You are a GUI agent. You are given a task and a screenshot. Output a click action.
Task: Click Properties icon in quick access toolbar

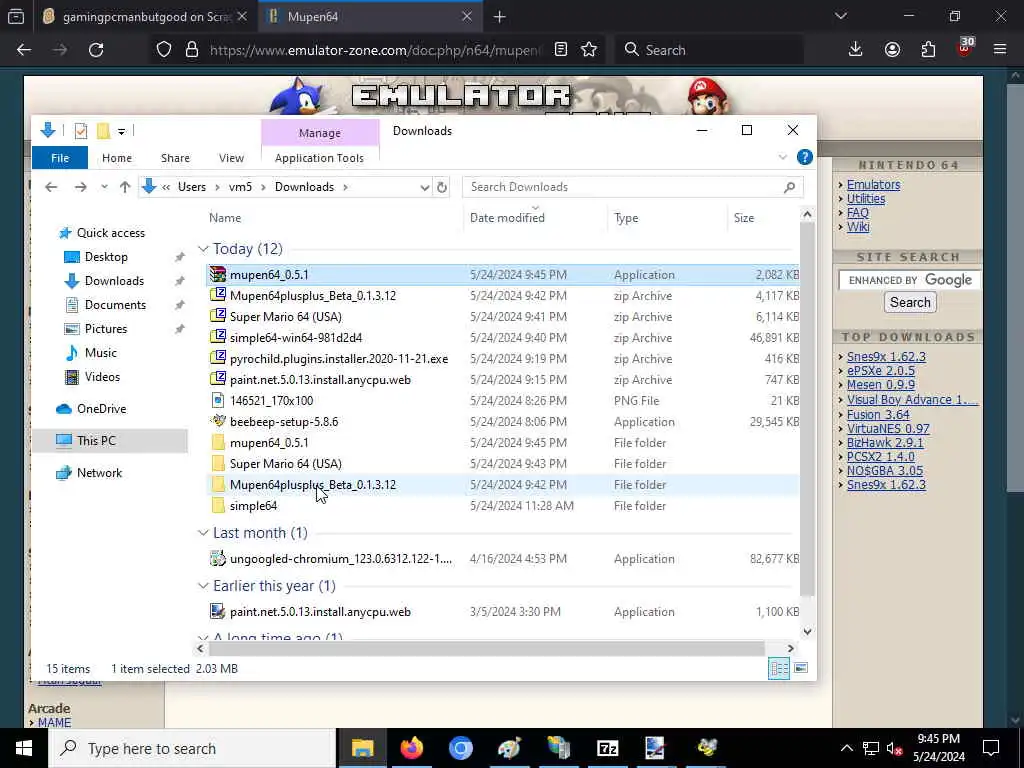tap(81, 131)
